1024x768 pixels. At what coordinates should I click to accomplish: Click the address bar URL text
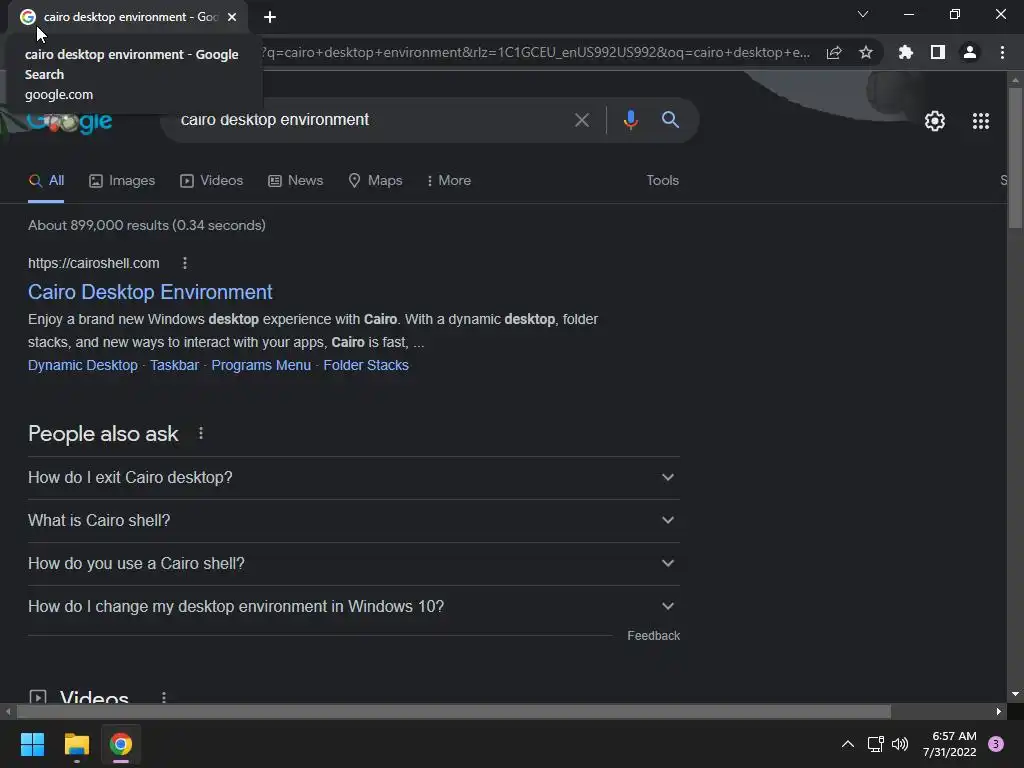(x=536, y=52)
